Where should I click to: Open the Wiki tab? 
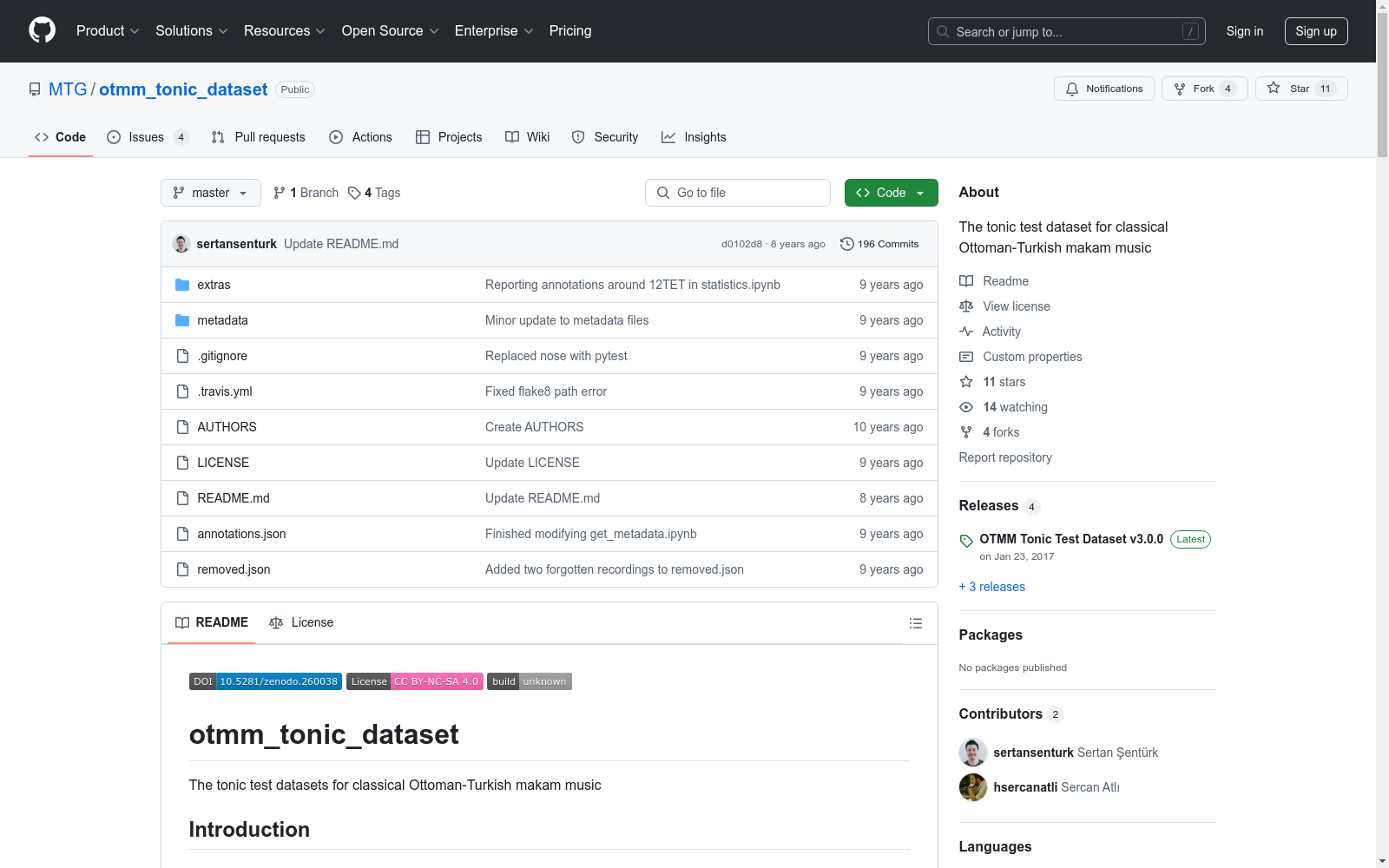tap(528, 137)
